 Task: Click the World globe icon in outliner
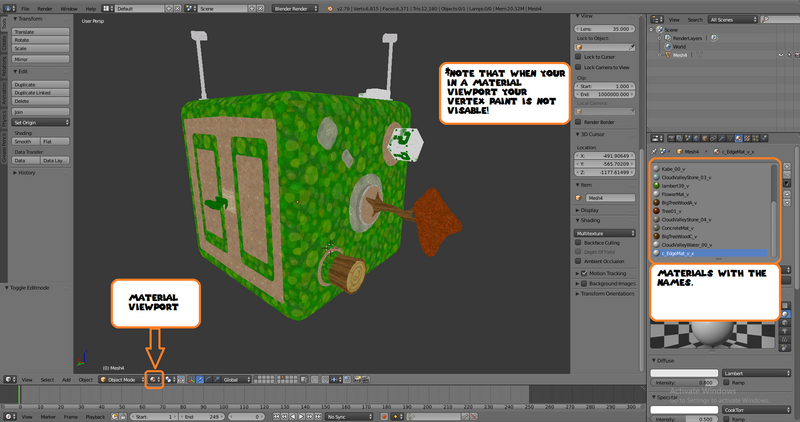coord(668,46)
